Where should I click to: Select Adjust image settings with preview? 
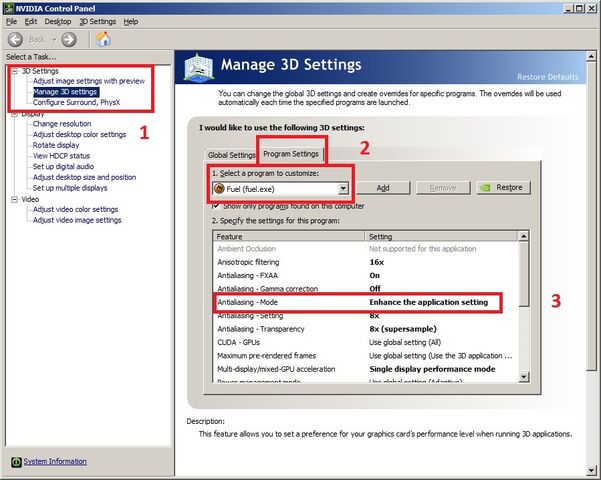(x=89, y=81)
